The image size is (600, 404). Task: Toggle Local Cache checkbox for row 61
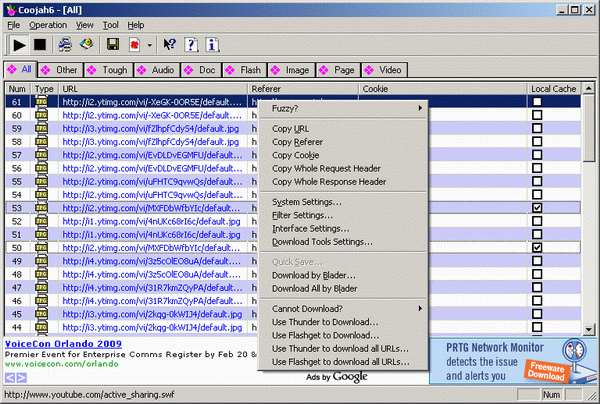[537, 101]
